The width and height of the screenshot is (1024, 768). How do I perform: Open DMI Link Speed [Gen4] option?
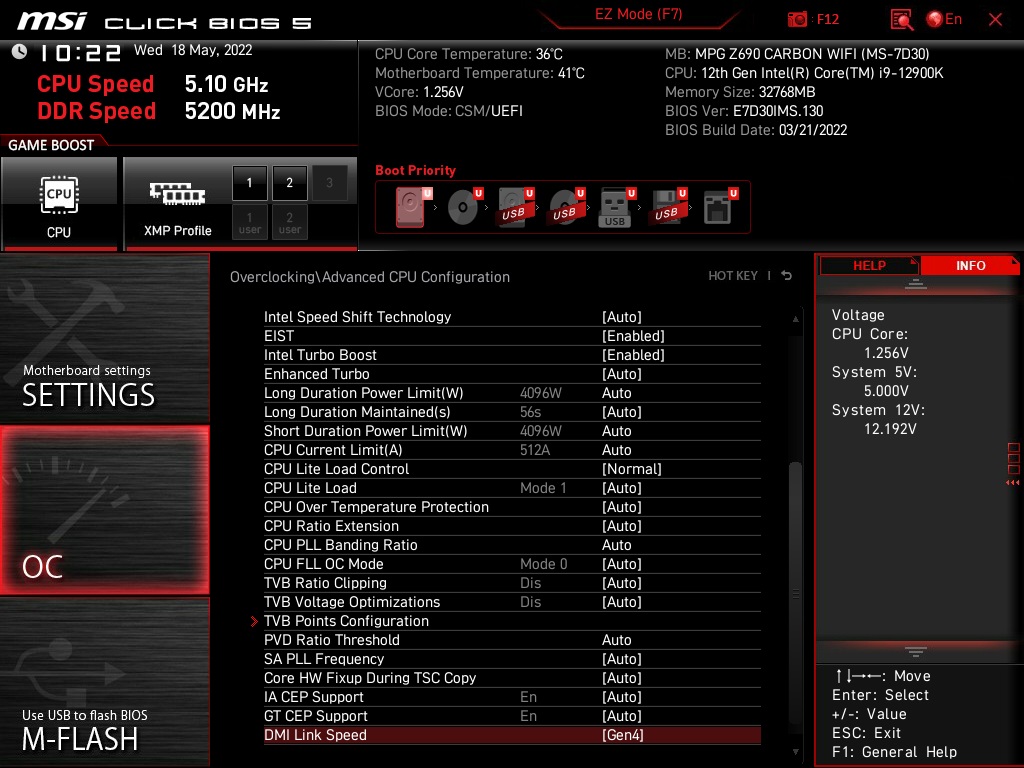tap(512, 735)
